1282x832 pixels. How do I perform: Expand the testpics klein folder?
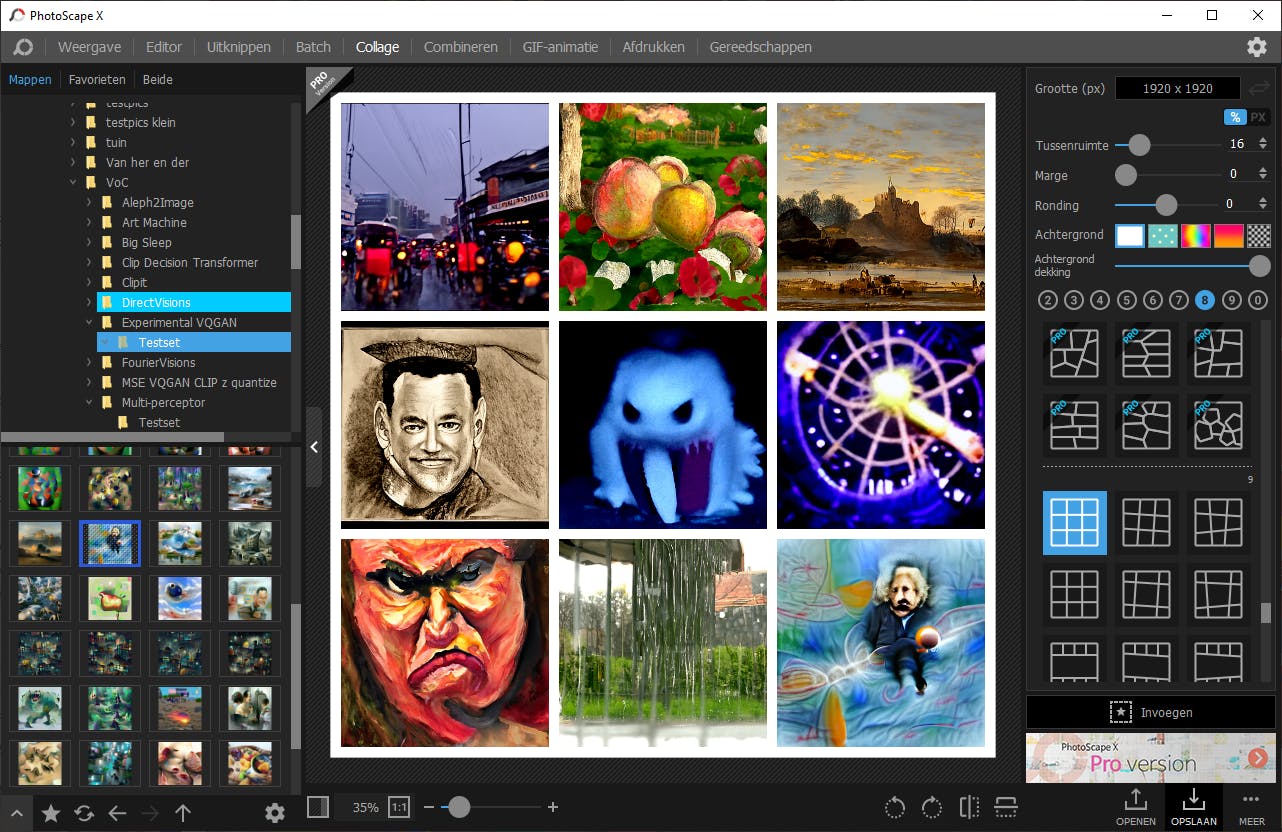pyautogui.click(x=73, y=123)
